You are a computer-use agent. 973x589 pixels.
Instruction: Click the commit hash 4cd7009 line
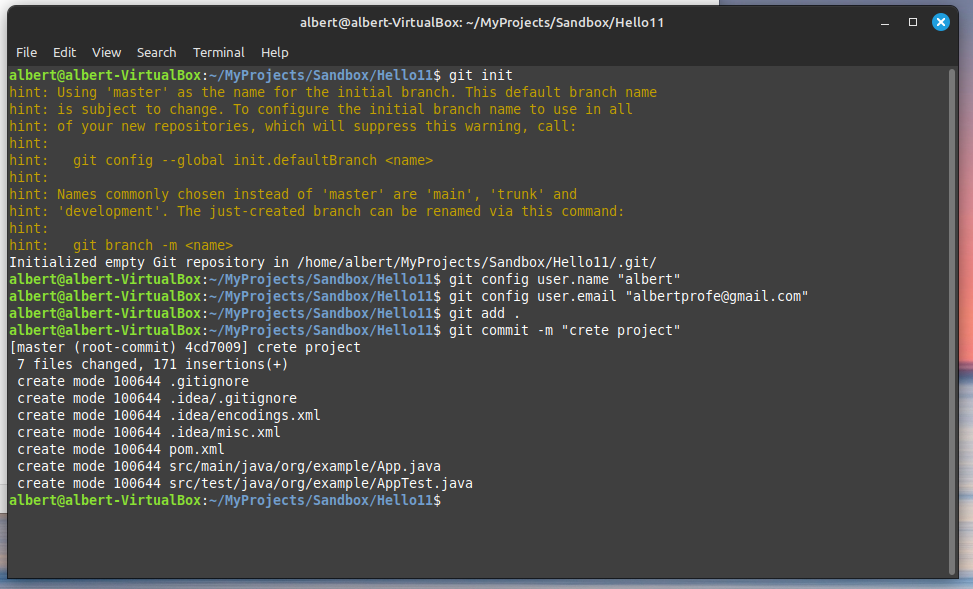185,347
